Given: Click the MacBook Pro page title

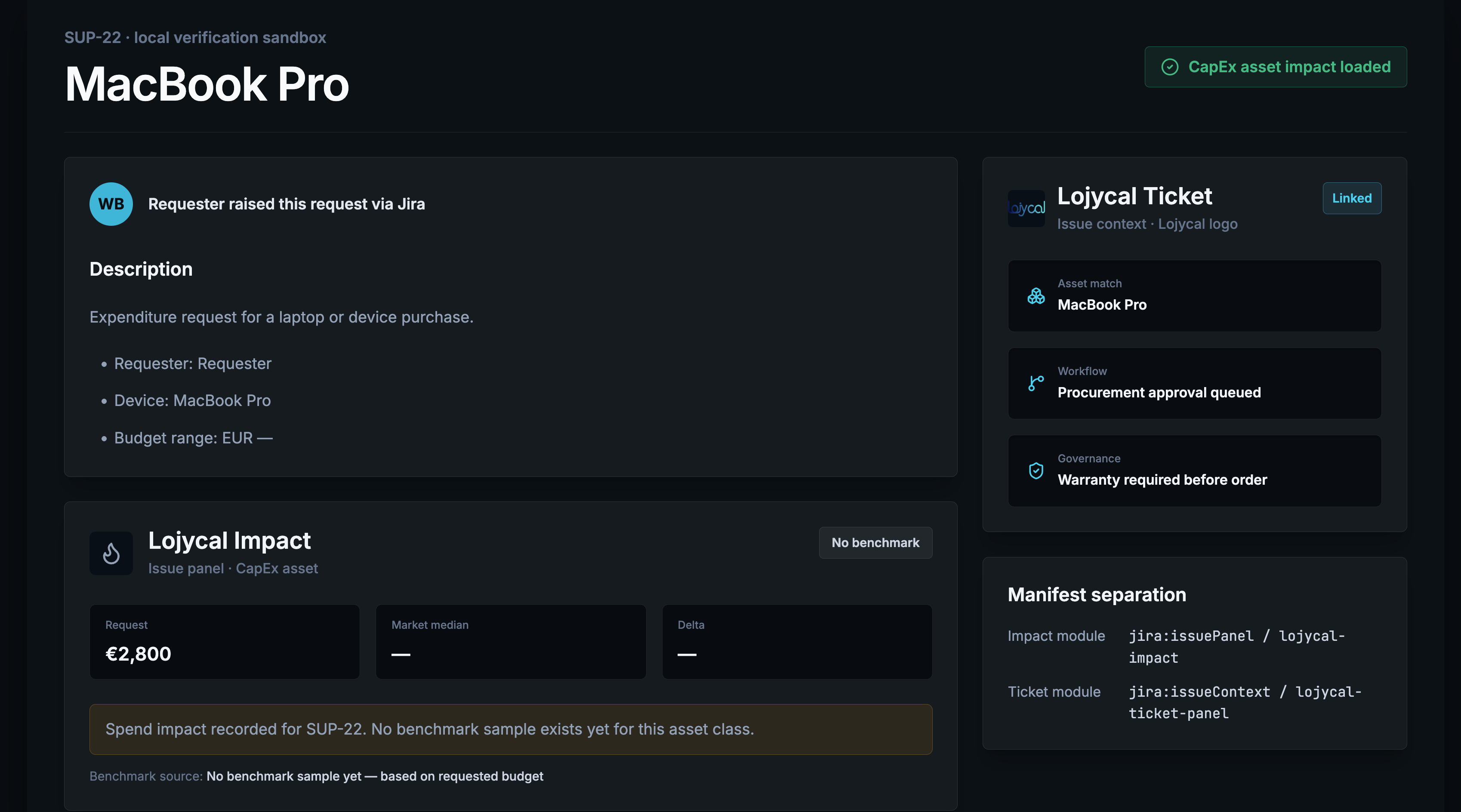Looking at the screenshot, I should [207, 84].
